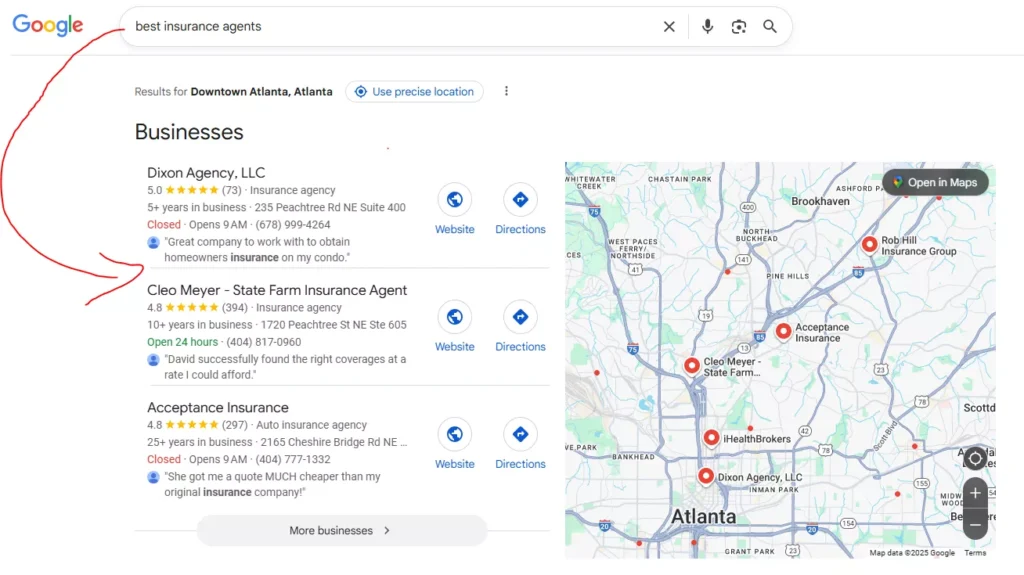1024x575 pixels.
Task: Click Website globe icon for Dixon Agency
Action: (x=455, y=199)
